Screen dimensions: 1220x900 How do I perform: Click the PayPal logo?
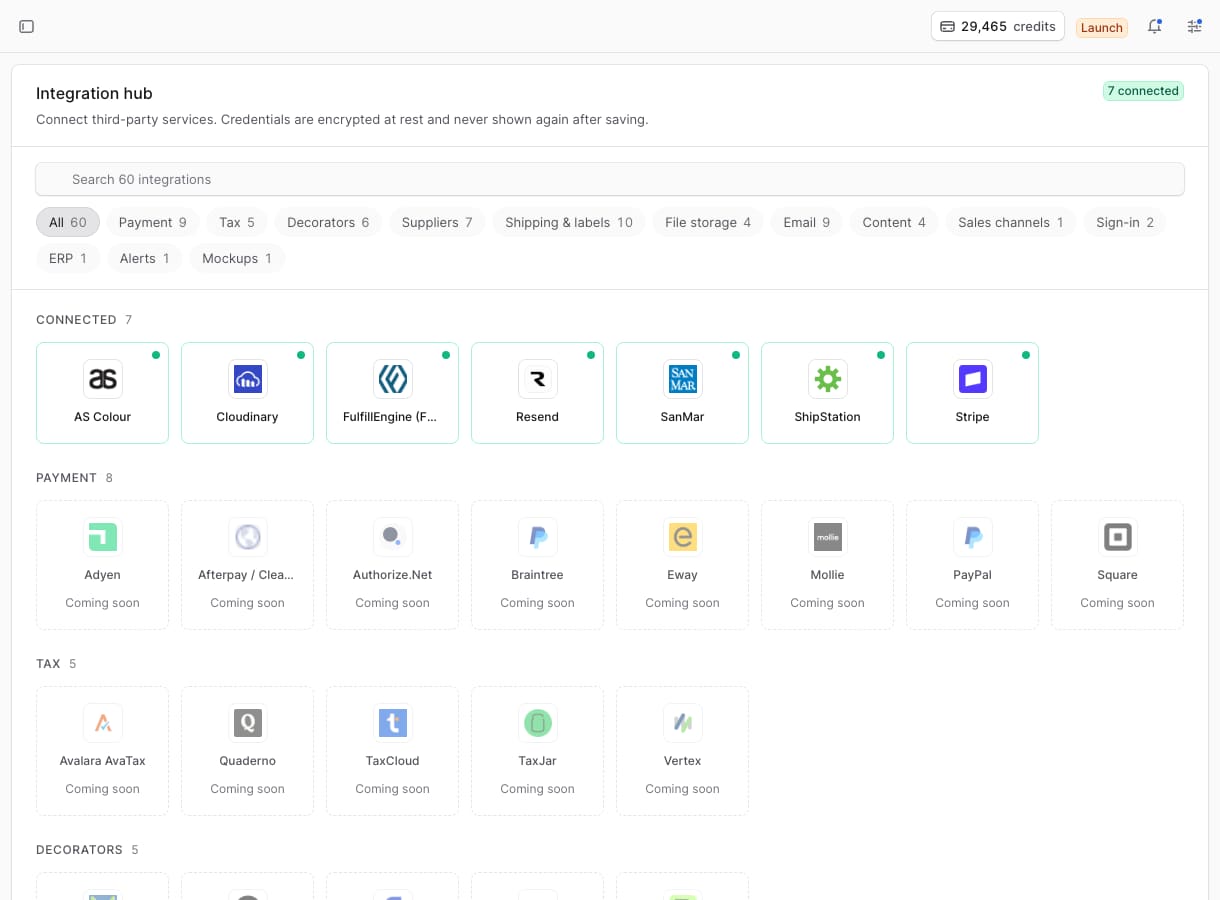[973, 537]
